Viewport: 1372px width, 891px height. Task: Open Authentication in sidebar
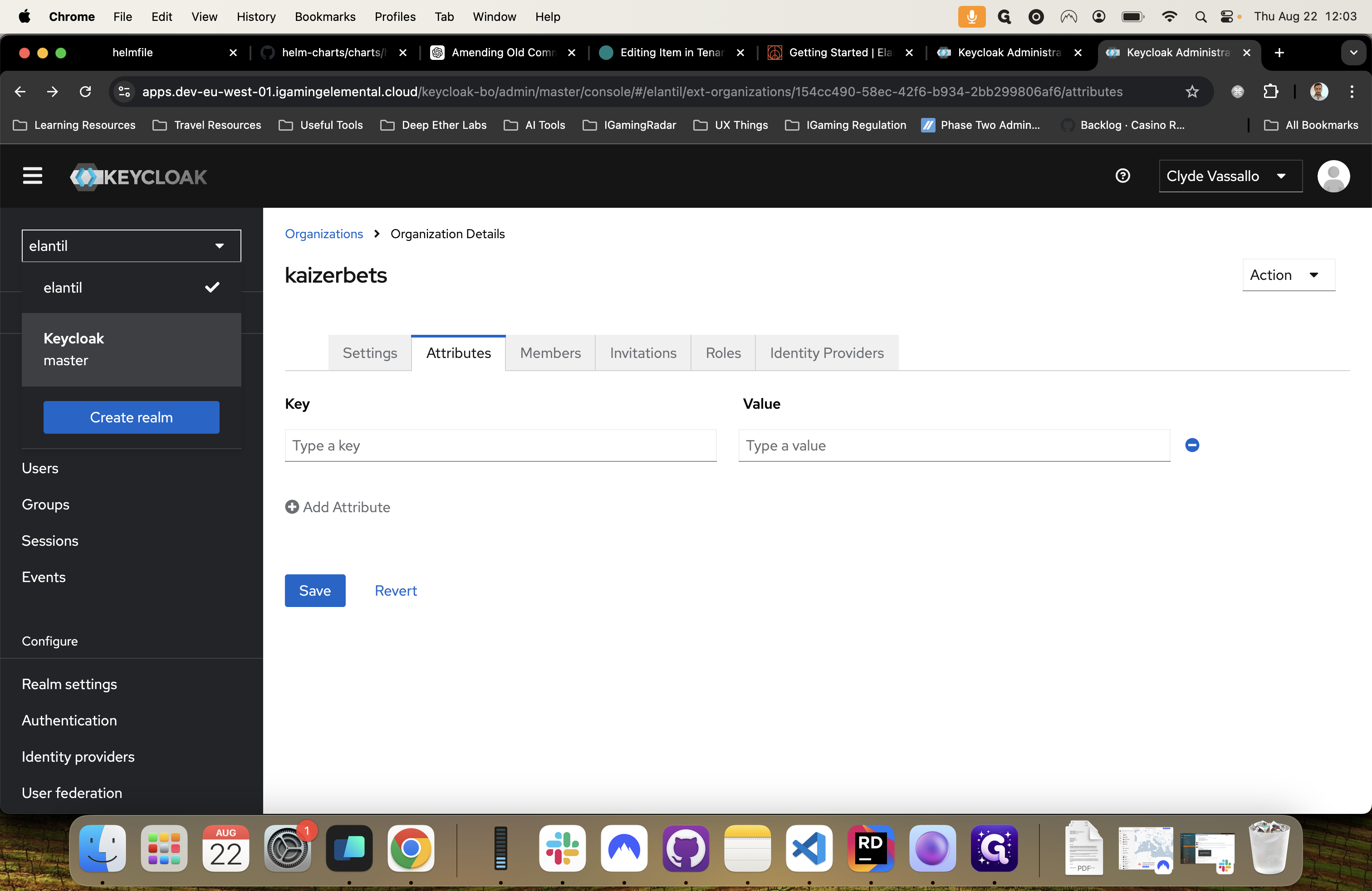point(69,720)
